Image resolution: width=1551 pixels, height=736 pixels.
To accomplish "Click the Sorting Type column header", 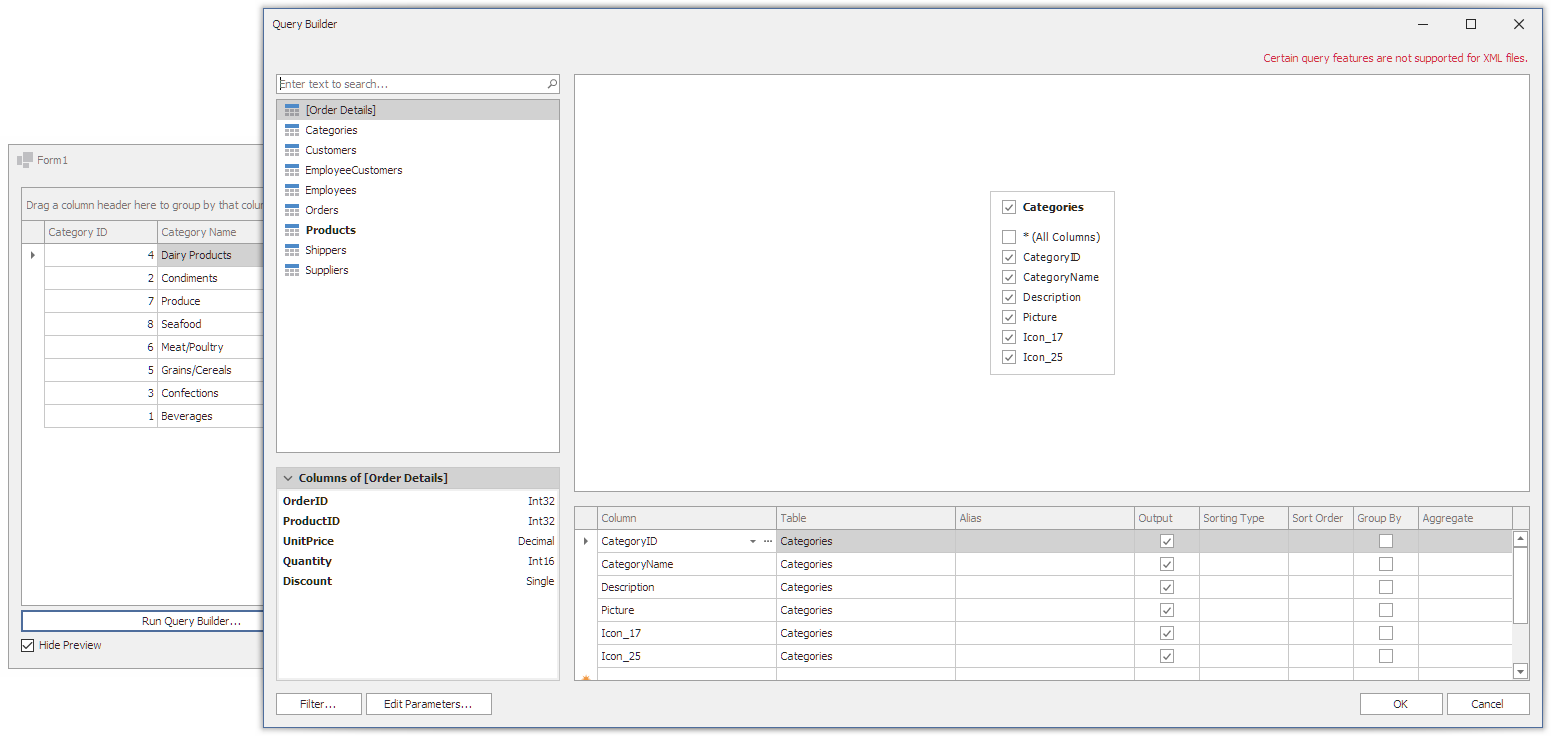I will pos(1244,518).
